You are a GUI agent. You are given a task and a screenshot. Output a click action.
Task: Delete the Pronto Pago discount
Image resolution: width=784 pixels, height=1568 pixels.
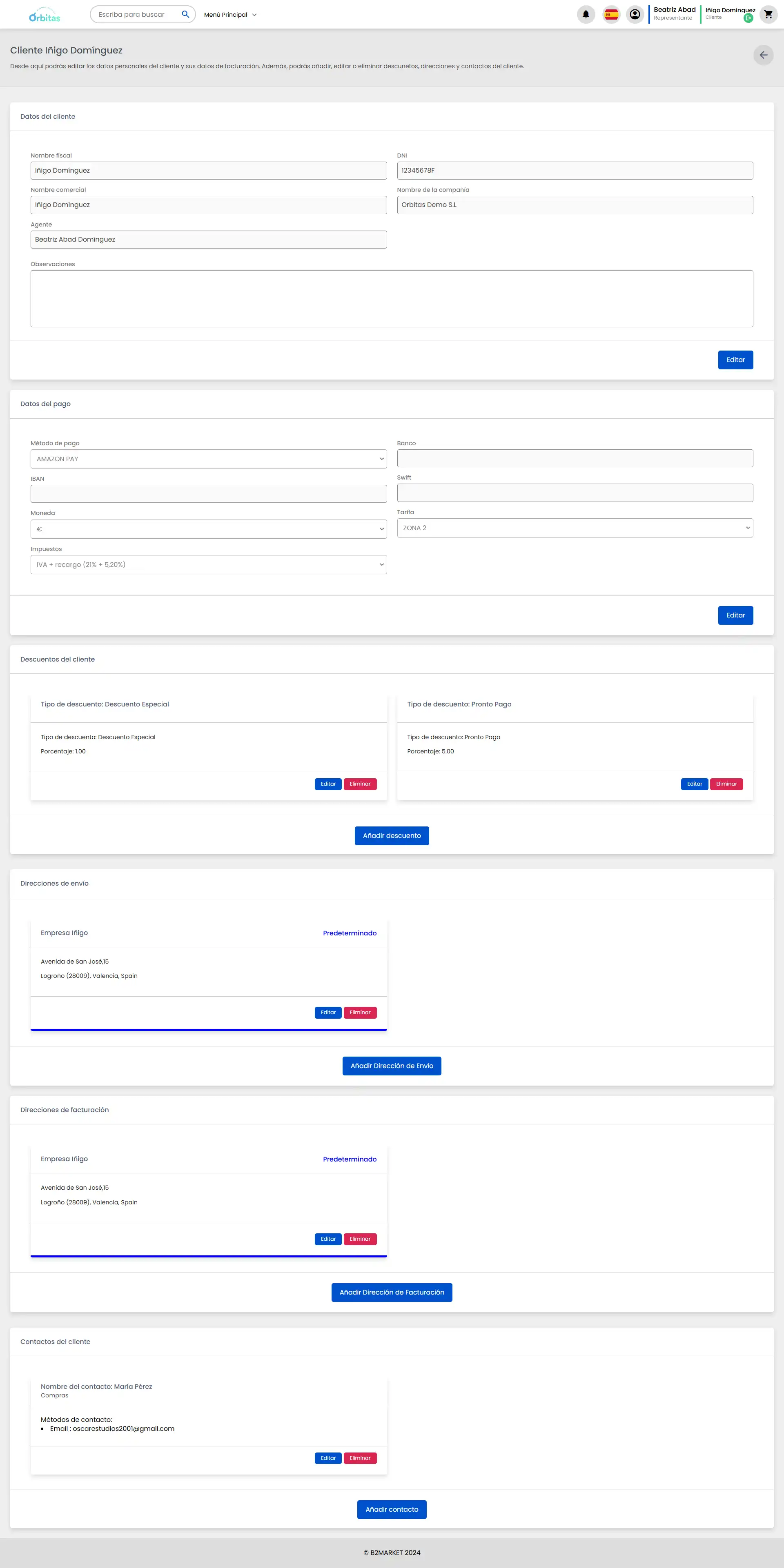coord(726,784)
